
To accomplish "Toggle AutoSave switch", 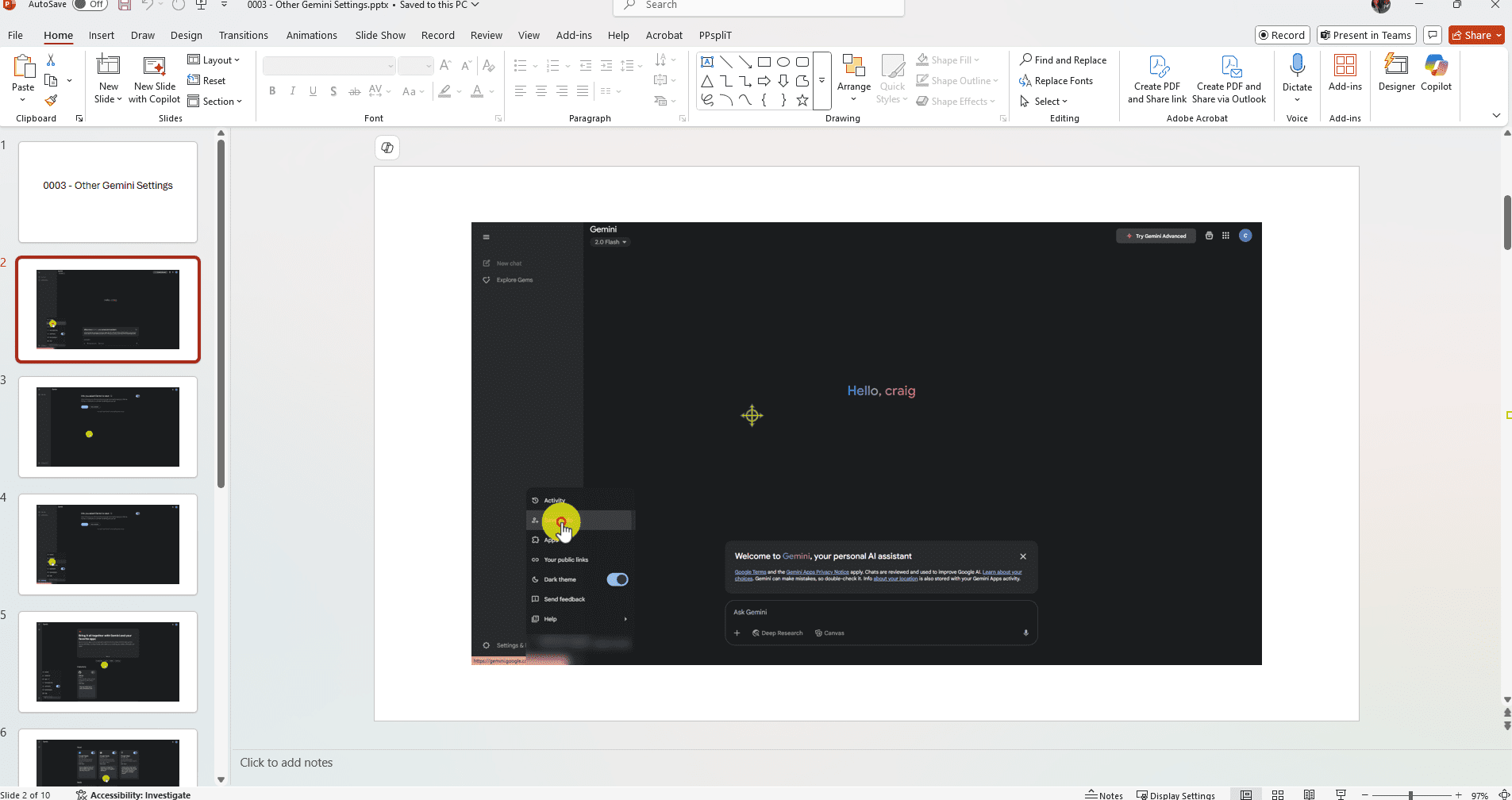I will pyautogui.click(x=90, y=5).
